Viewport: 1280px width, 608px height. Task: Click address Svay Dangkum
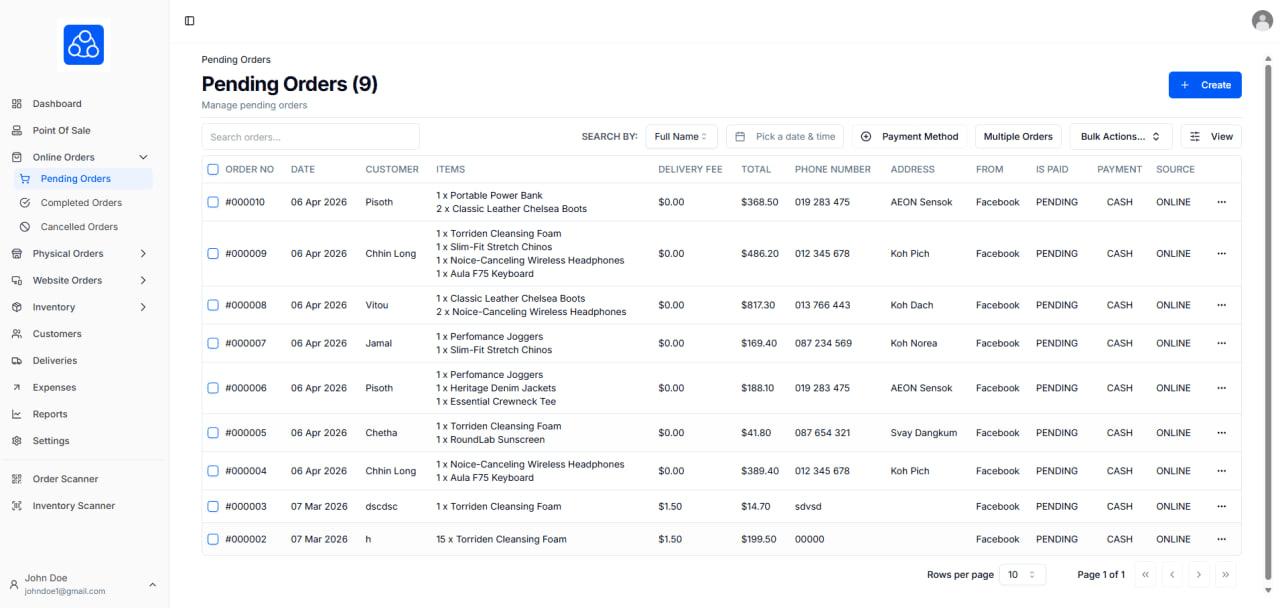[x=924, y=433]
